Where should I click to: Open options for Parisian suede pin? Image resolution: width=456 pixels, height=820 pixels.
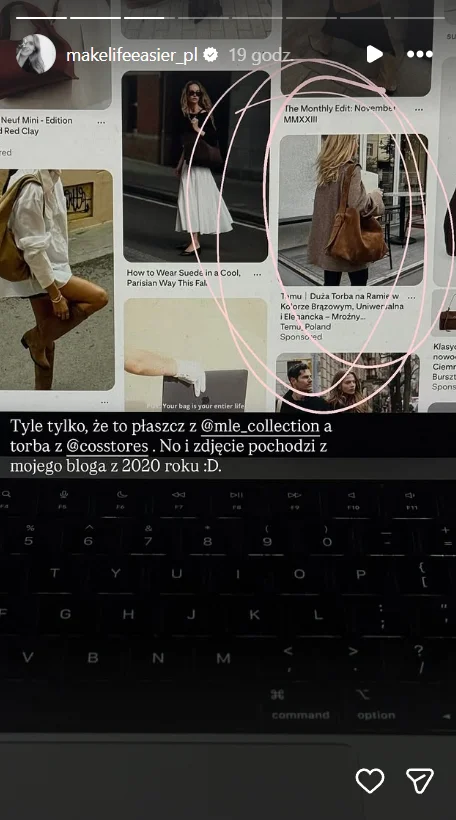coord(257,274)
